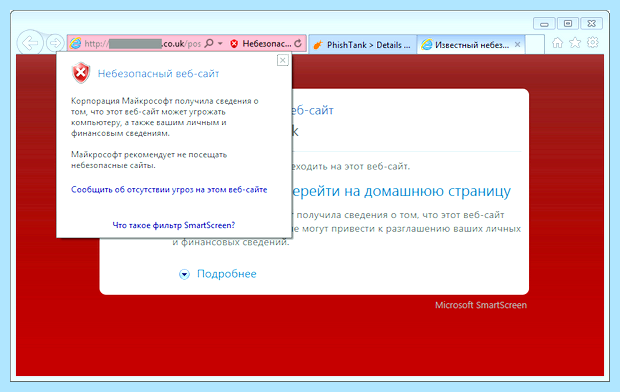Viewport: 620px width, 392px height.
Task: Click Сообщить об отсутствии угроз на этом веб-сайте
Action: tap(169, 190)
